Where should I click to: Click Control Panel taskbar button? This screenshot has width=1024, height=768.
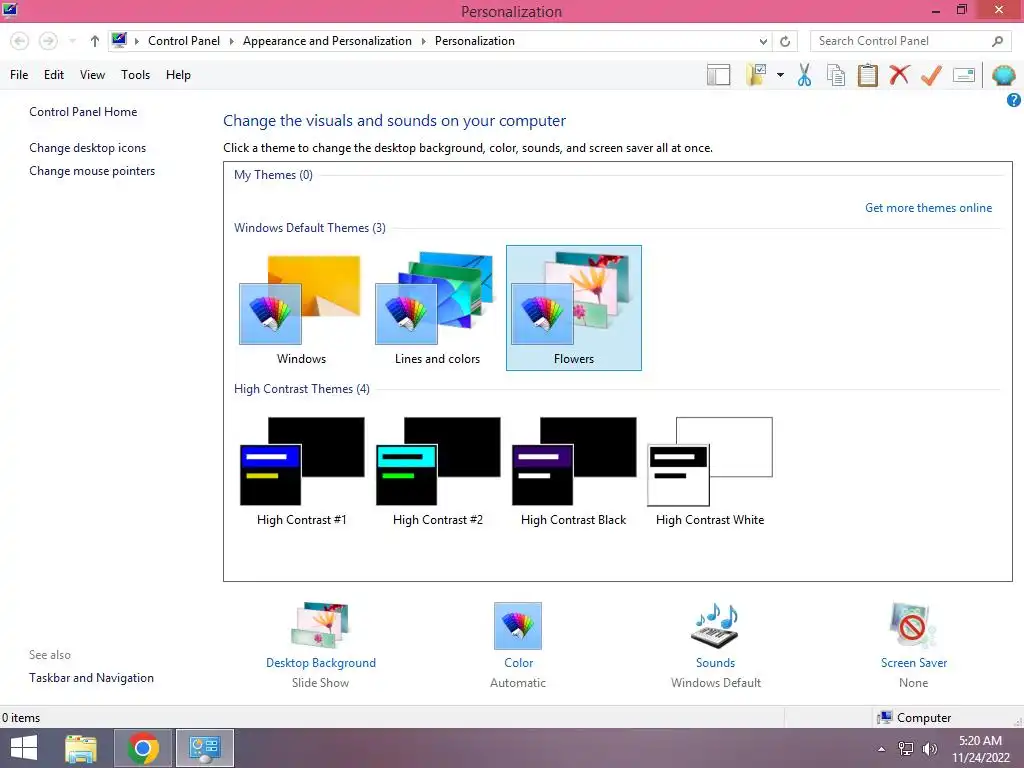[x=204, y=748]
